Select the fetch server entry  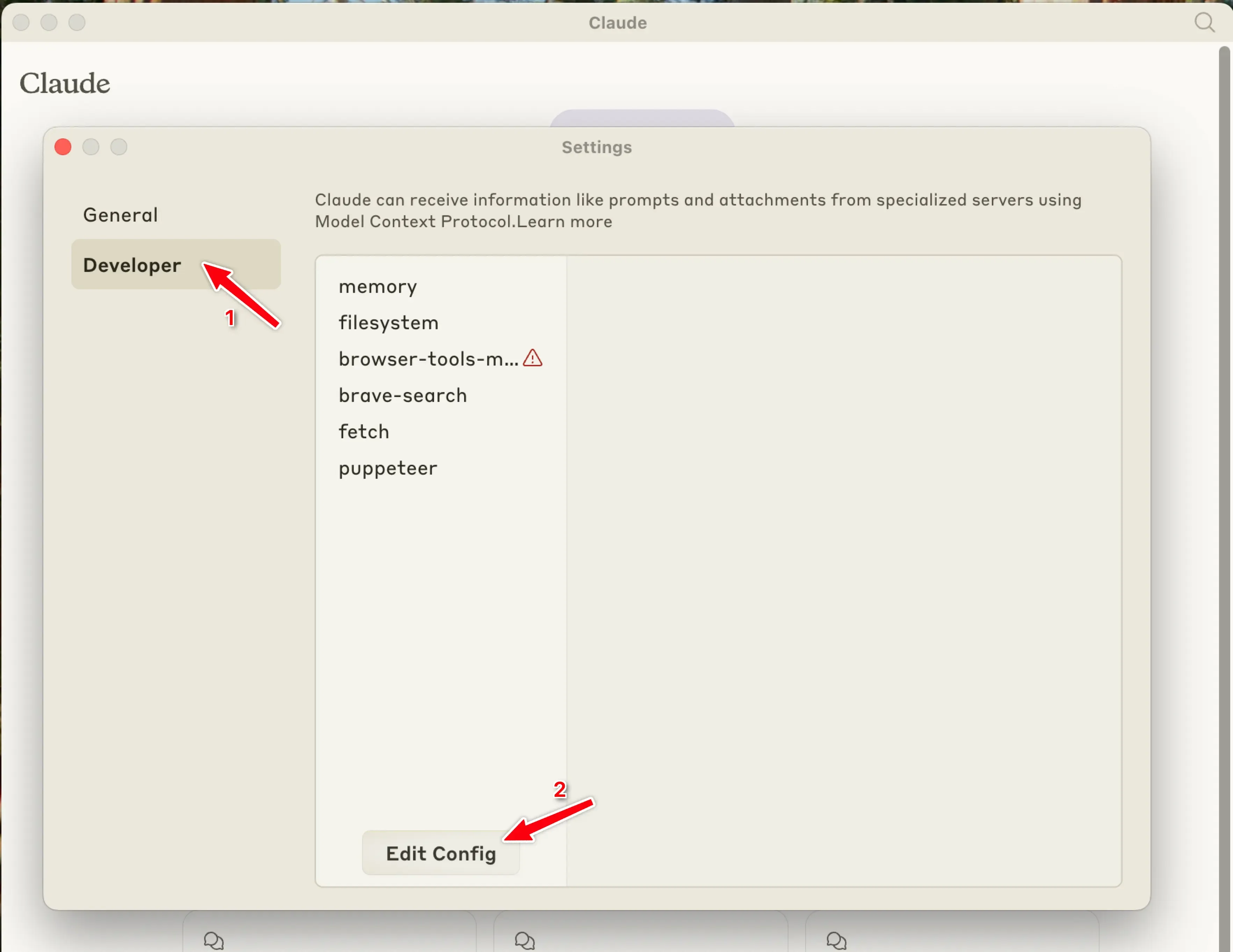[363, 432]
